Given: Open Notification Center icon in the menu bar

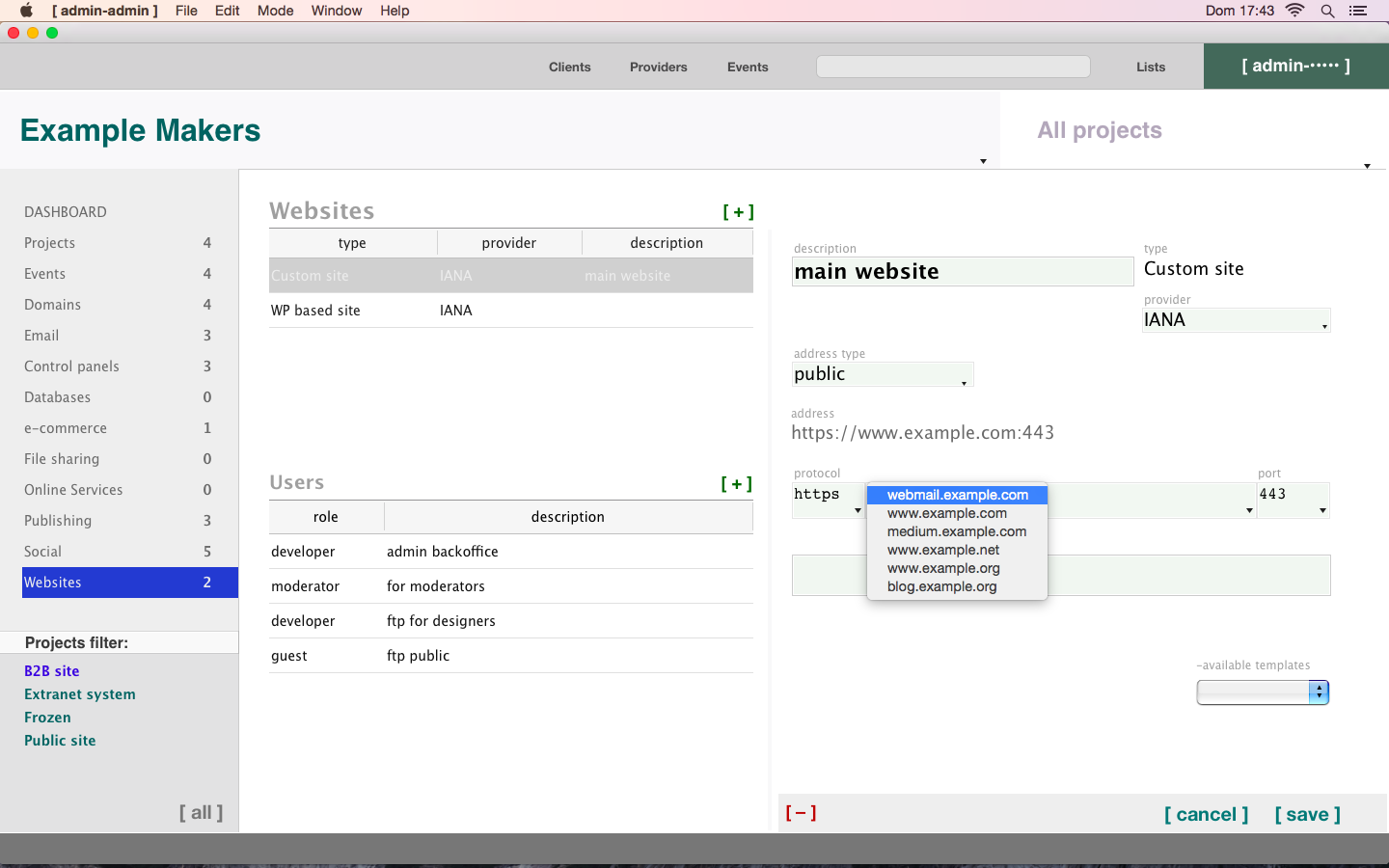Looking at the screenshot, I should (1358, 11).
